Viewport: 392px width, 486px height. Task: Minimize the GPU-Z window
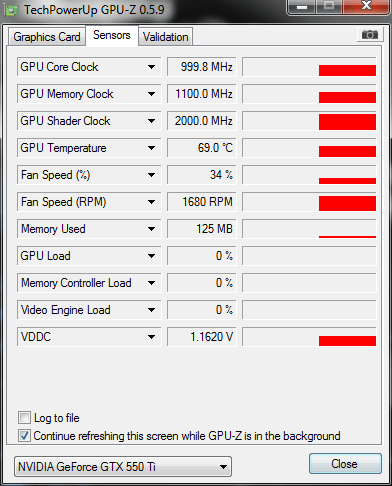302,6
